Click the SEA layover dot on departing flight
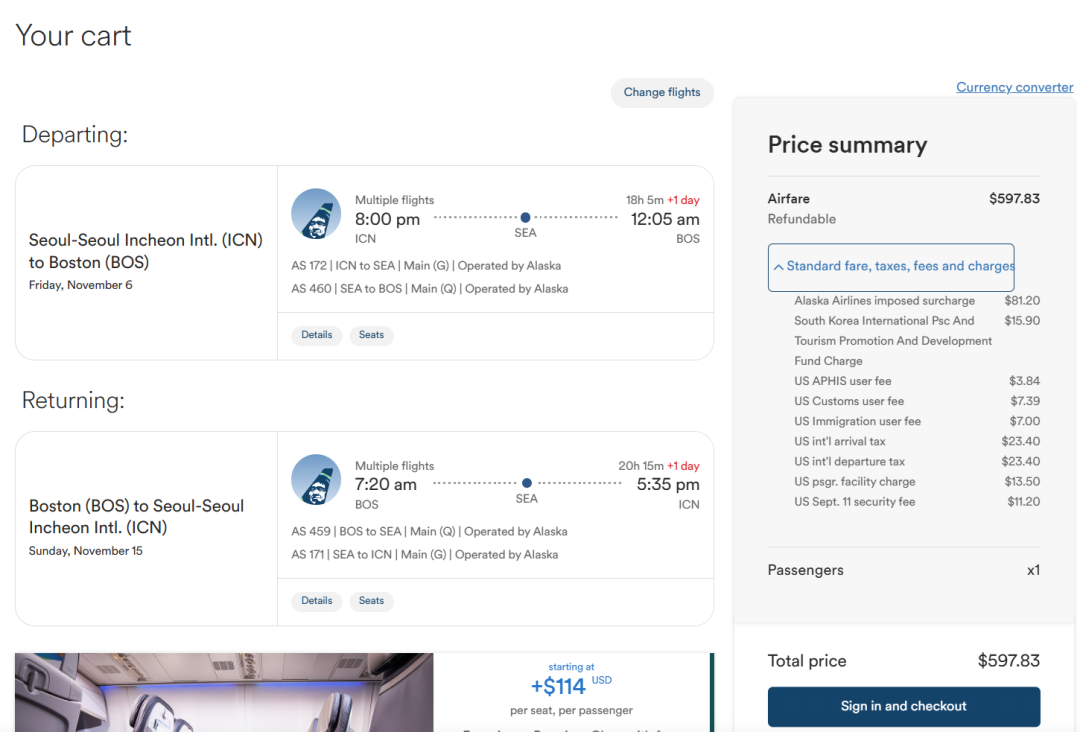Viewport: 1080px width, 732px height. [x=525, y=217]
